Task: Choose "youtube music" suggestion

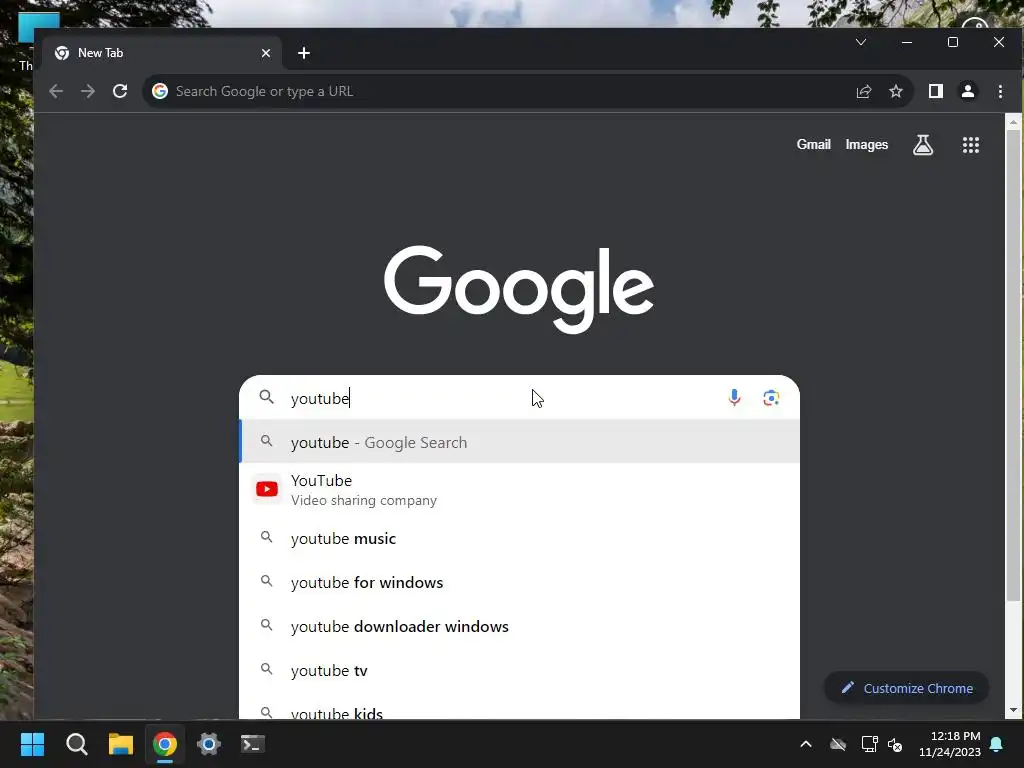Action: coord(520,539)
